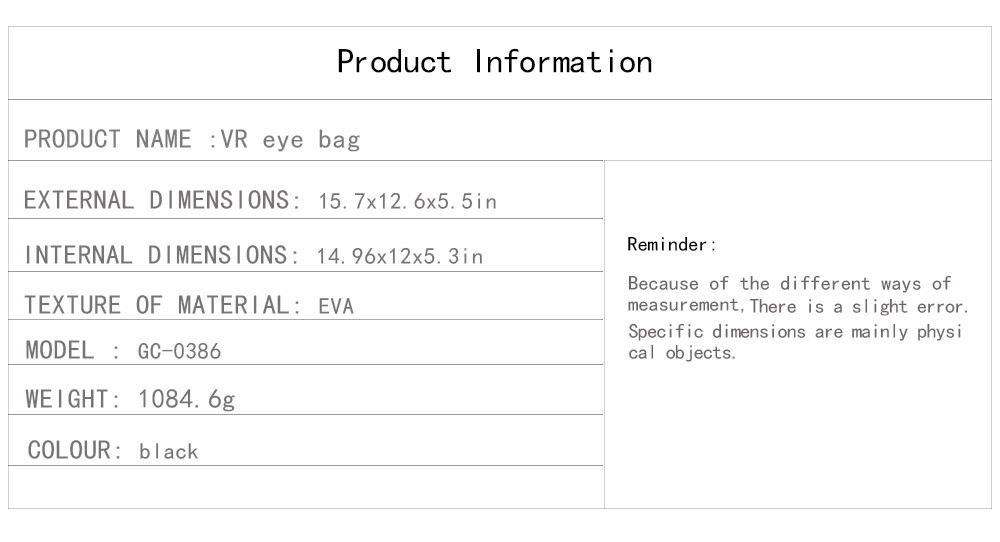
Task: Click the 'Because of the different ways of' line
Action: pos(789,284)
